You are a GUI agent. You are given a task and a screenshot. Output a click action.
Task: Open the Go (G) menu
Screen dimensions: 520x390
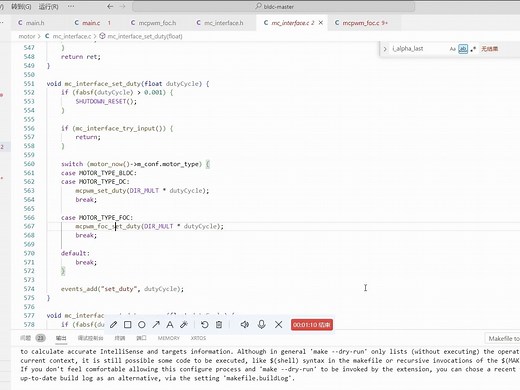21,6
